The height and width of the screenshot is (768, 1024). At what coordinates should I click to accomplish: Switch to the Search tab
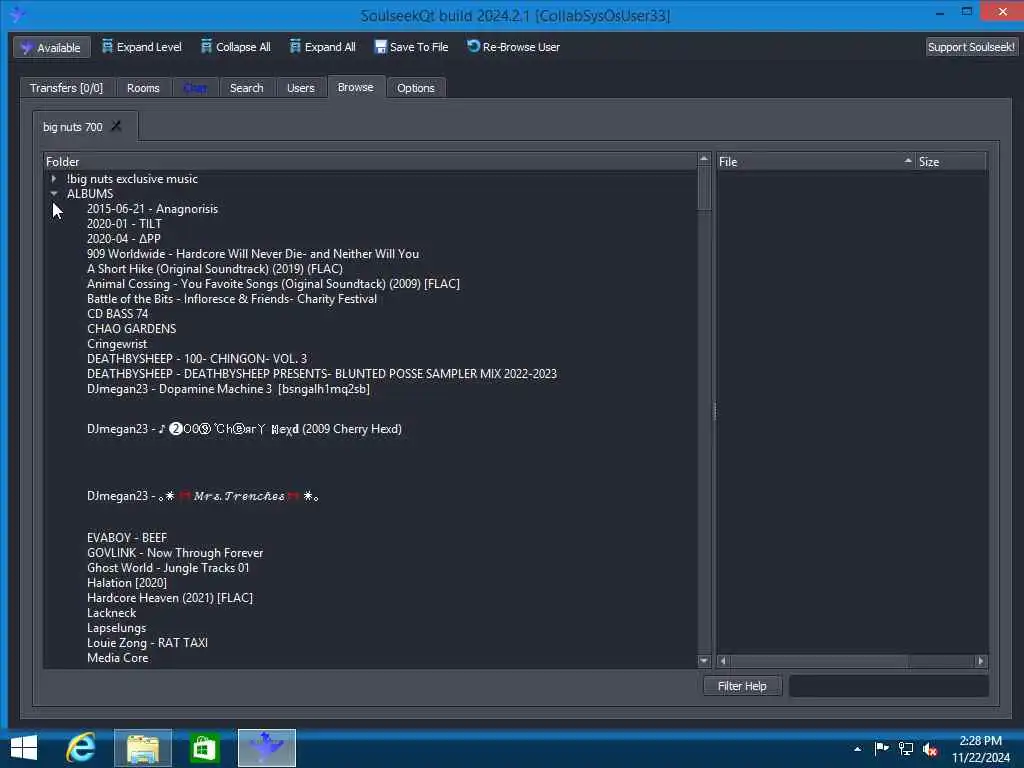[x=247, y=88]
